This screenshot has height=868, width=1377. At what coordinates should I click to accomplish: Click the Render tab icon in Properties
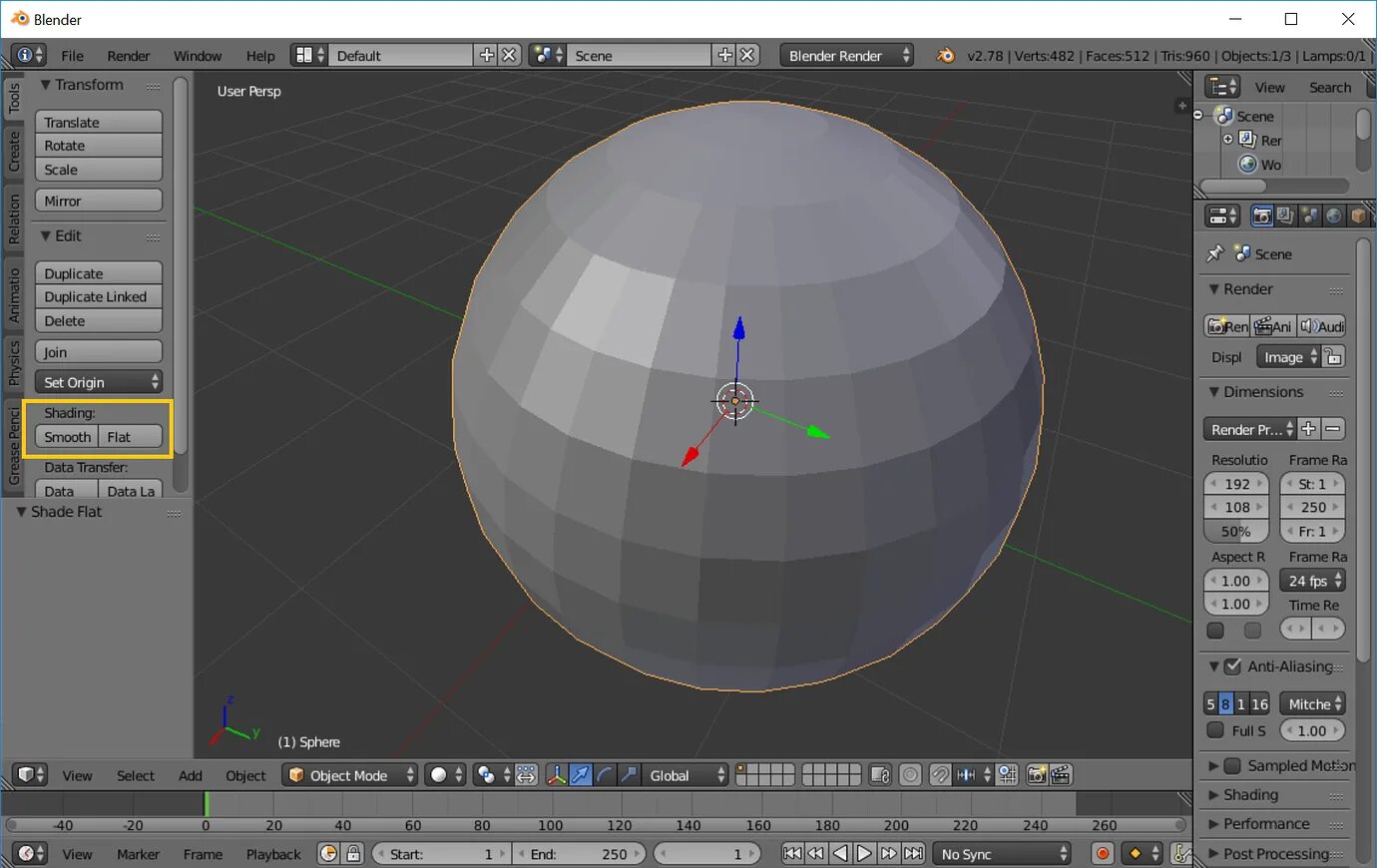pos(1262,216)
